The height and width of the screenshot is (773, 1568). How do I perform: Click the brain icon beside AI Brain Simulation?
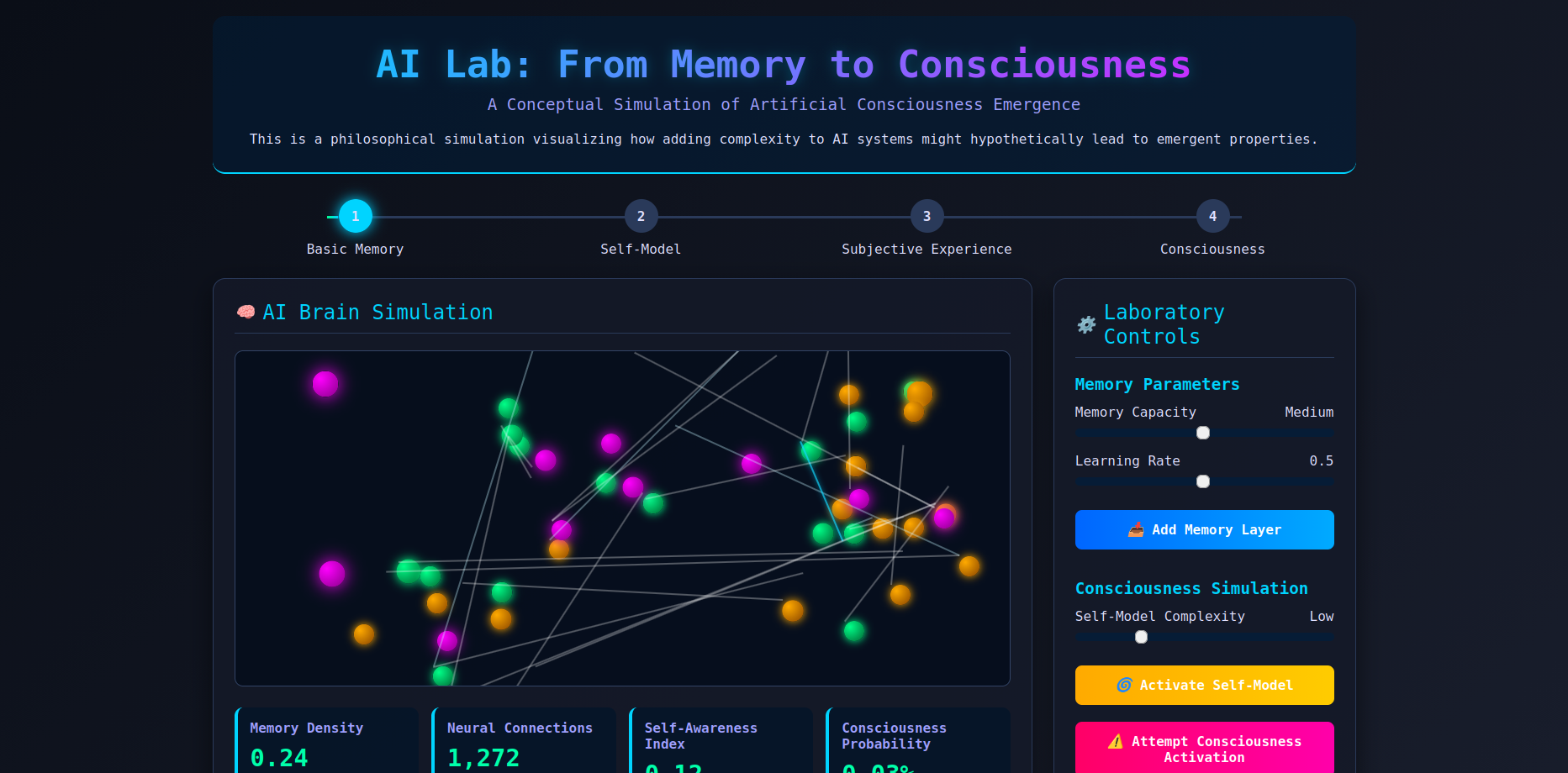(x=245, y=312)
